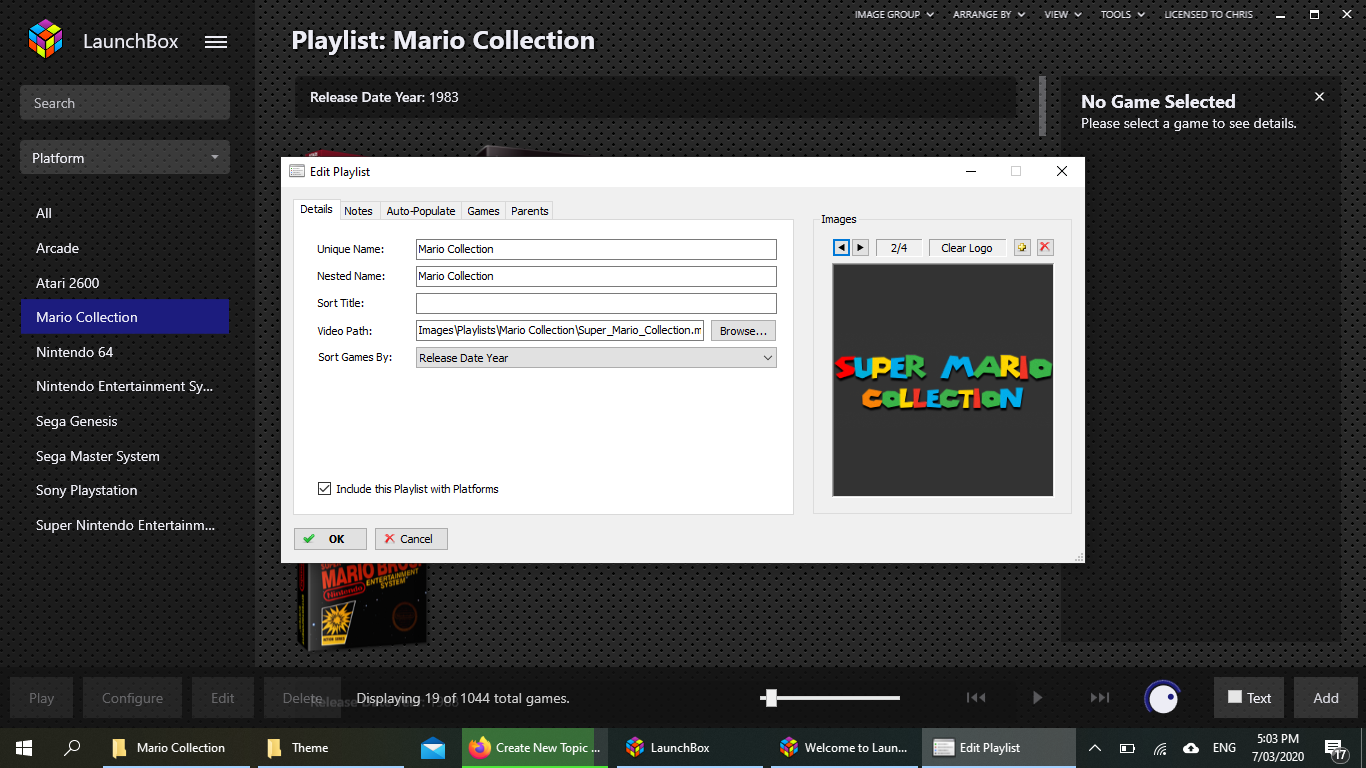Click Browse for video path

[x=743, y=330]
